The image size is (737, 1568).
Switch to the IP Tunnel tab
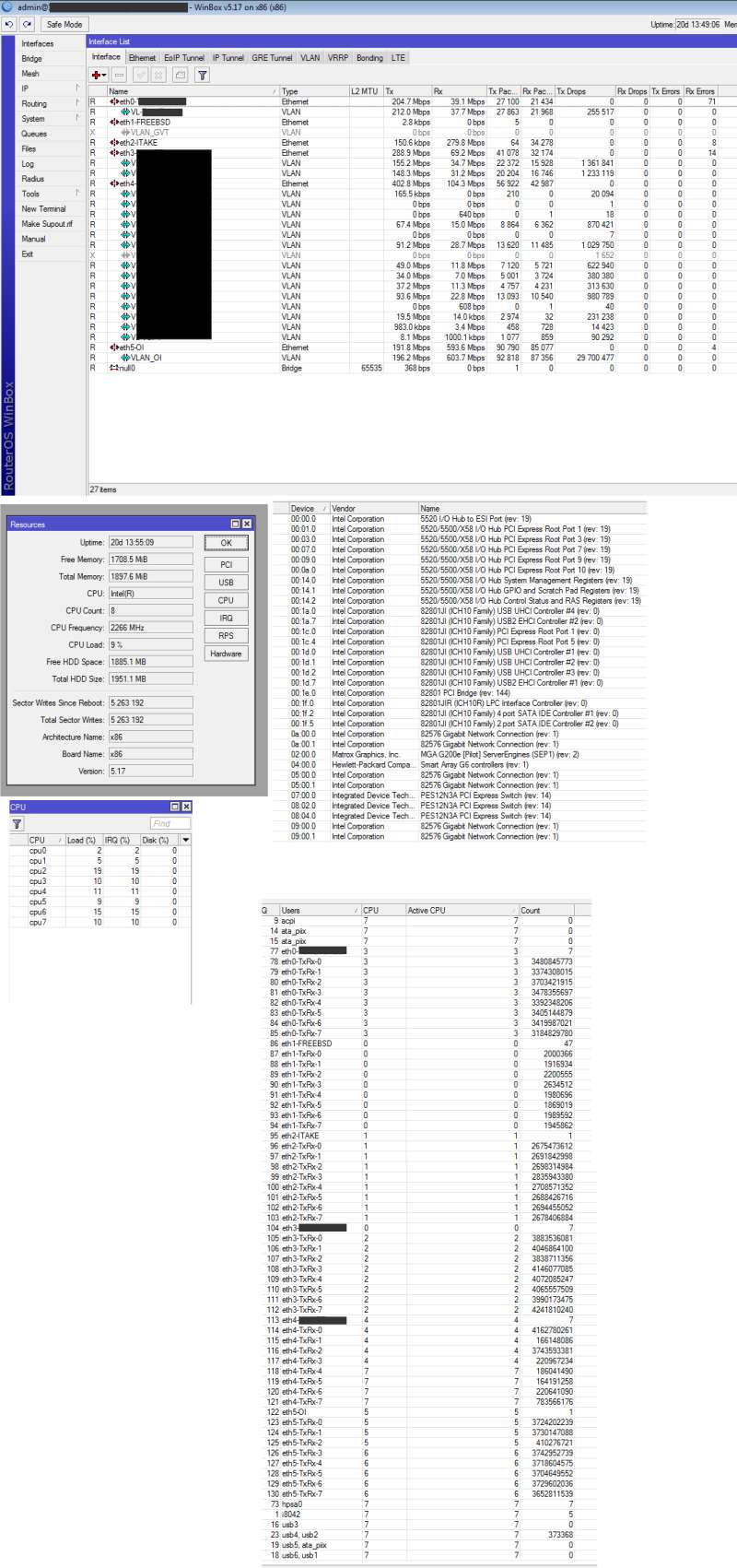228,58
